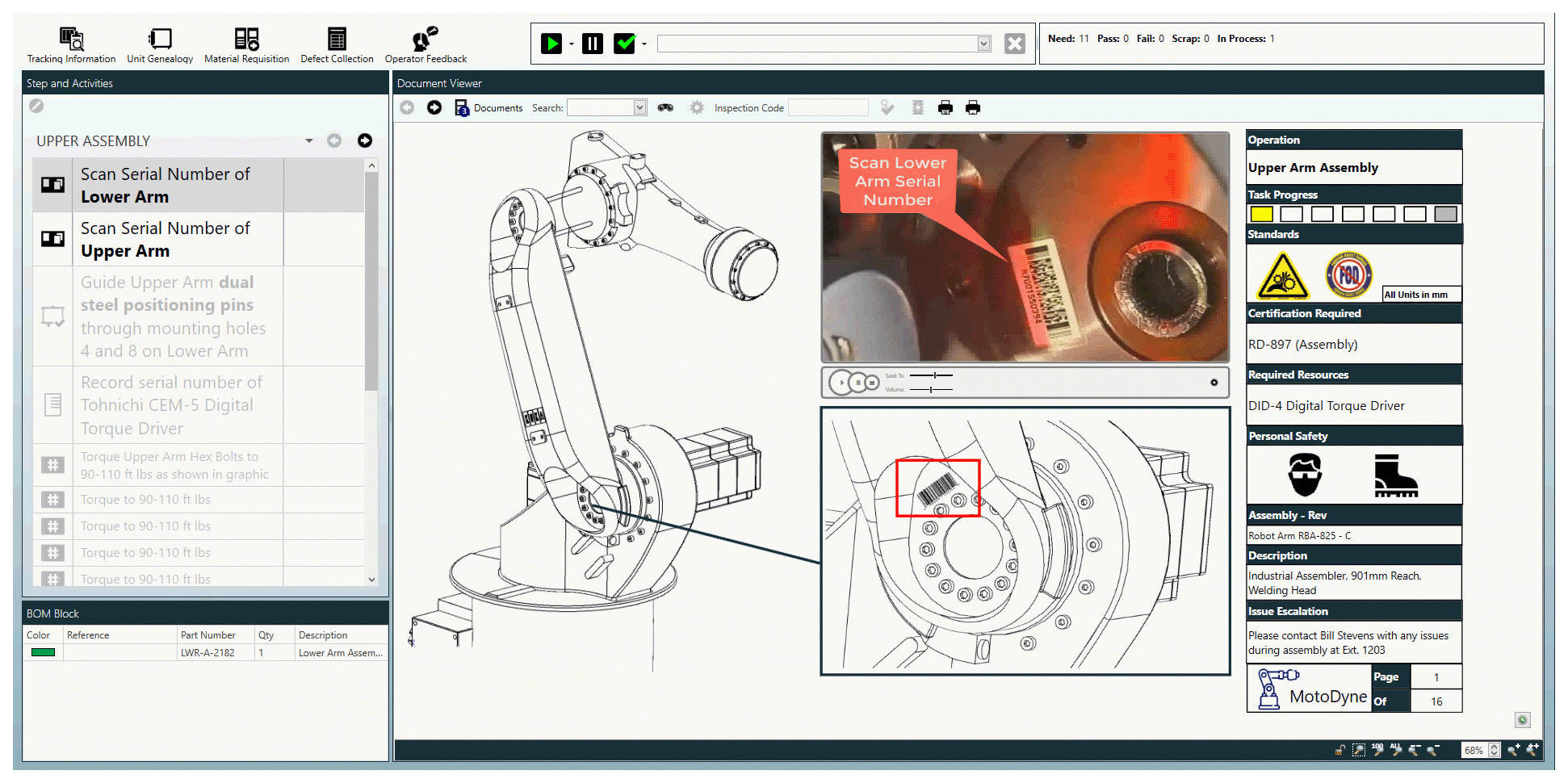Click the face mask personal safety icon
The height and width of the screenshot is (783, 1568).
click(x=1305, y=474)
